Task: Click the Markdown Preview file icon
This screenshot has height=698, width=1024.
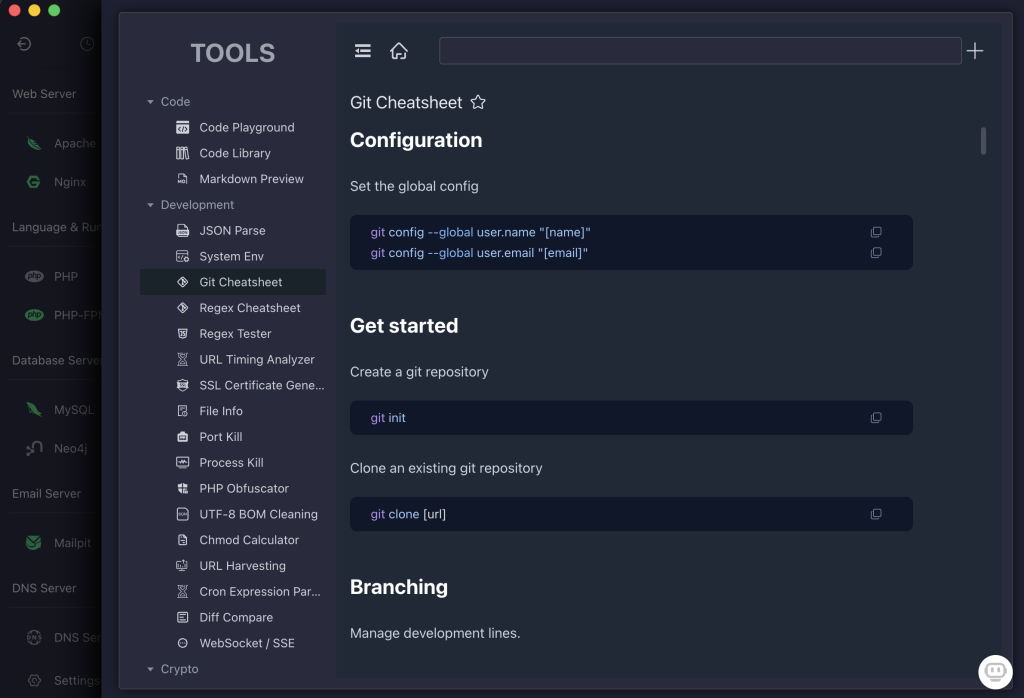Action: (x=183, y=179)
